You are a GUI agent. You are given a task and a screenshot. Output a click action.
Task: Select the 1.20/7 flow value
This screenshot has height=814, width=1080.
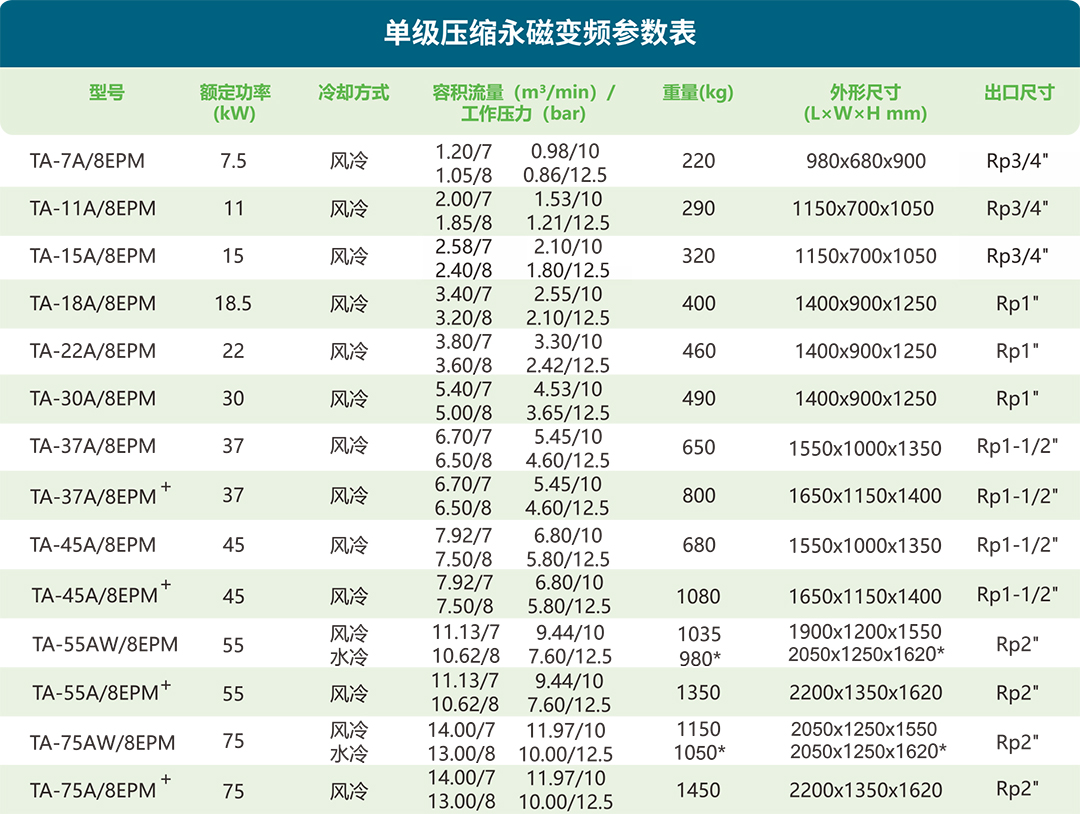pos(464,151)
